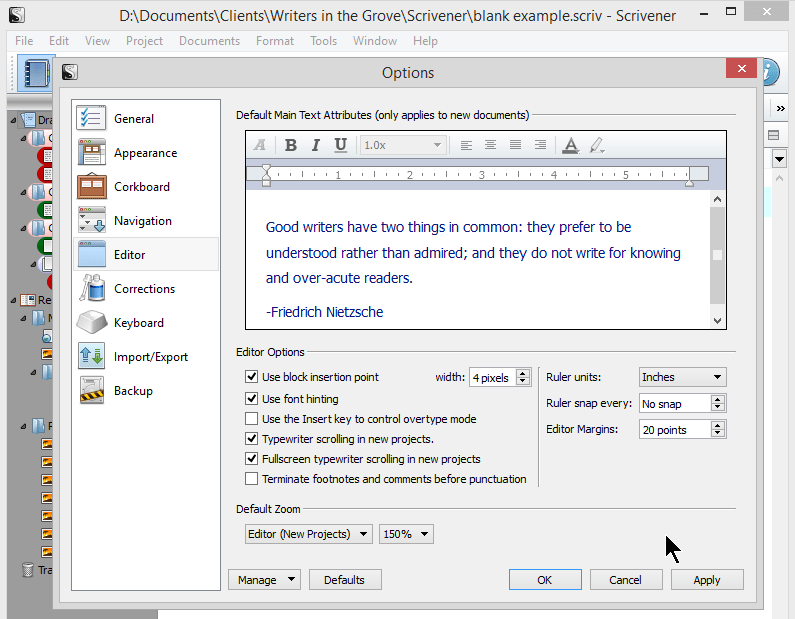Viewport: 795px width, 619px height.
Task: Click the Editor Margins 20 points field
Action: pyautogui.click(x=675, y=429)
